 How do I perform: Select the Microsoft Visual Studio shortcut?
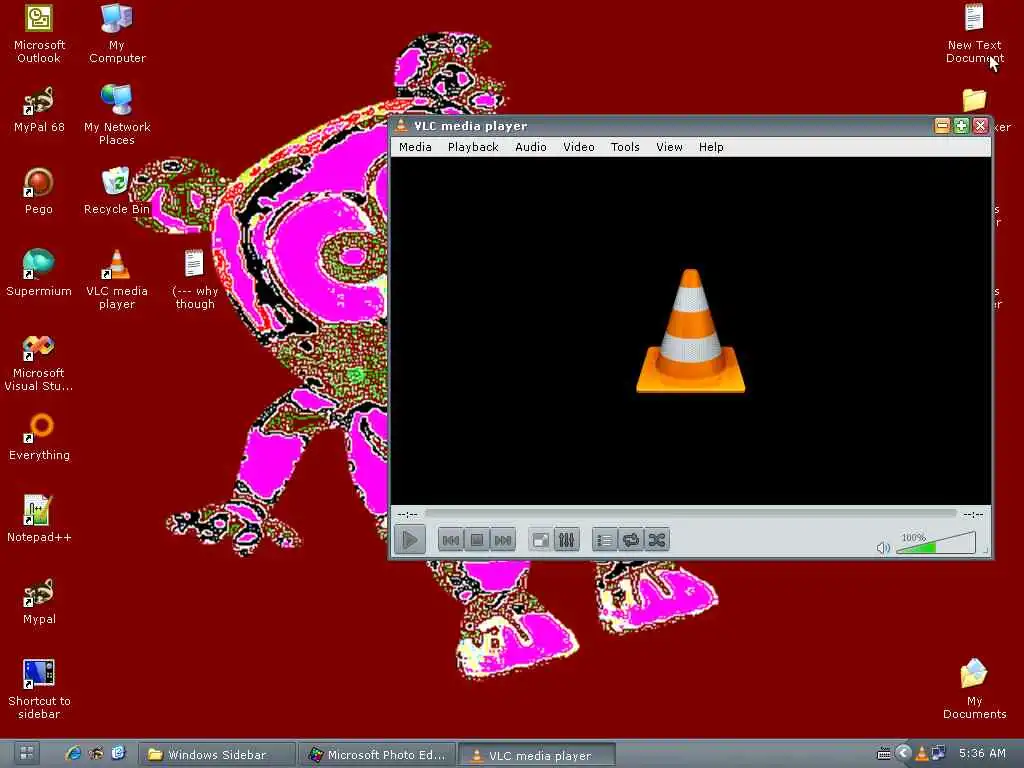[39, 362]
